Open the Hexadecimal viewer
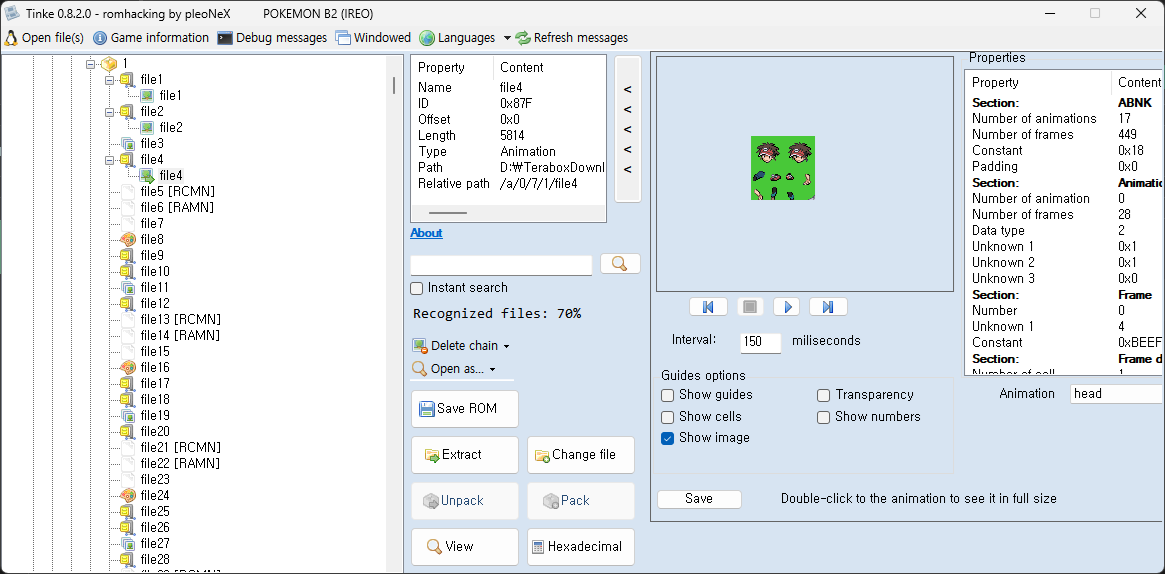Image resolution: width=1165 pixels, height=574 pixels. (581, 547)
